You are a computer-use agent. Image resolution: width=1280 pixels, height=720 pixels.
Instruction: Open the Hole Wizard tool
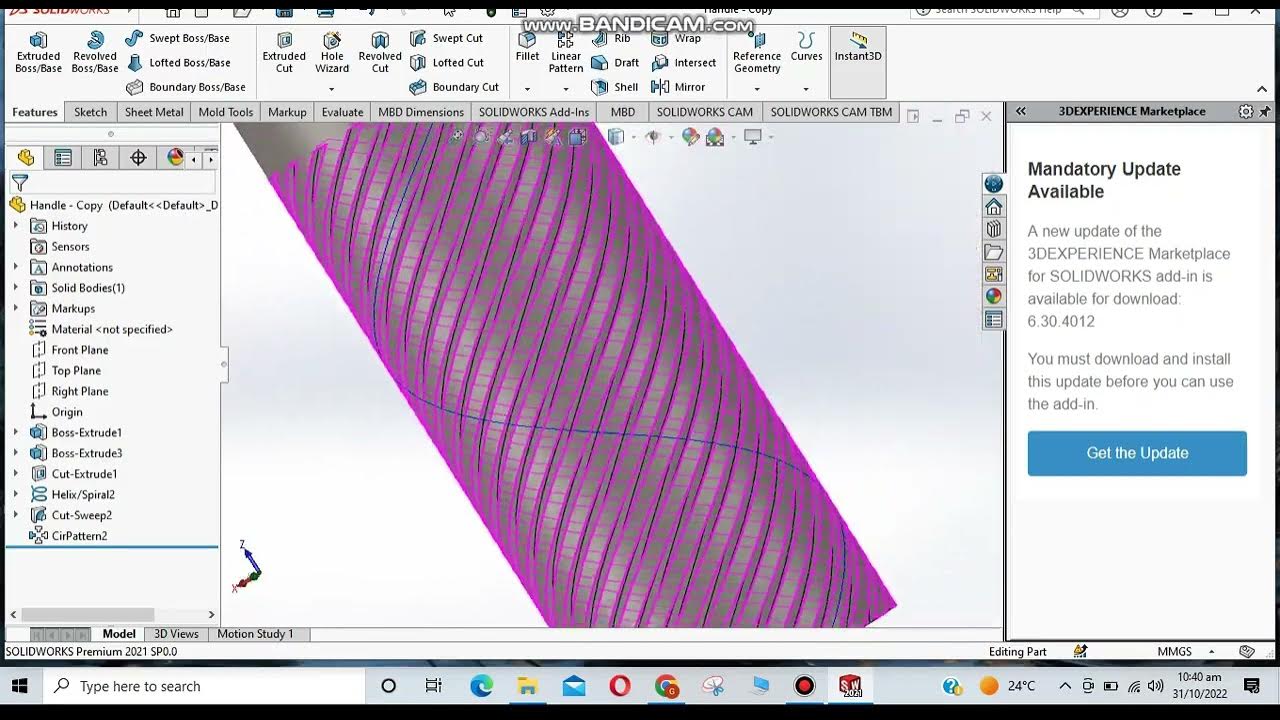click(332, 52)
